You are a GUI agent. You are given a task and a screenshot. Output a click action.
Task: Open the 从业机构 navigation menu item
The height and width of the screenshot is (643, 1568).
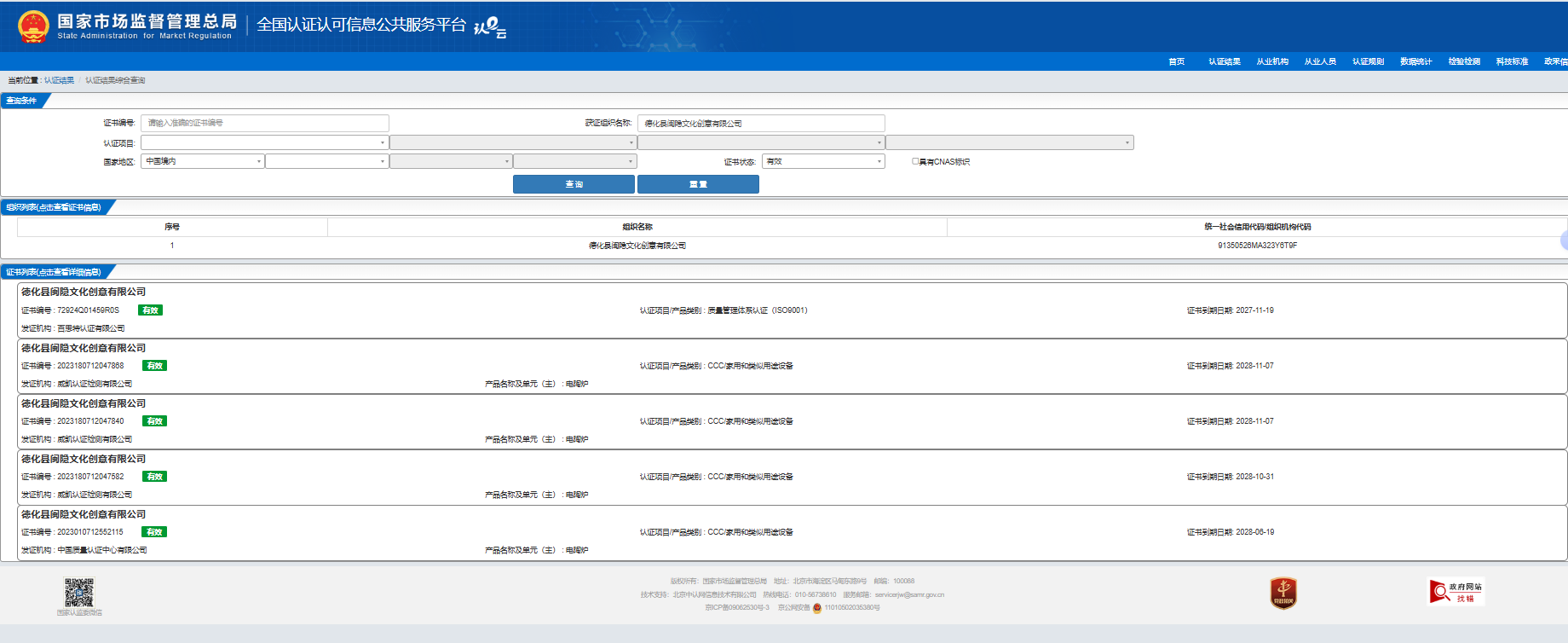(x=1271, y=61)
